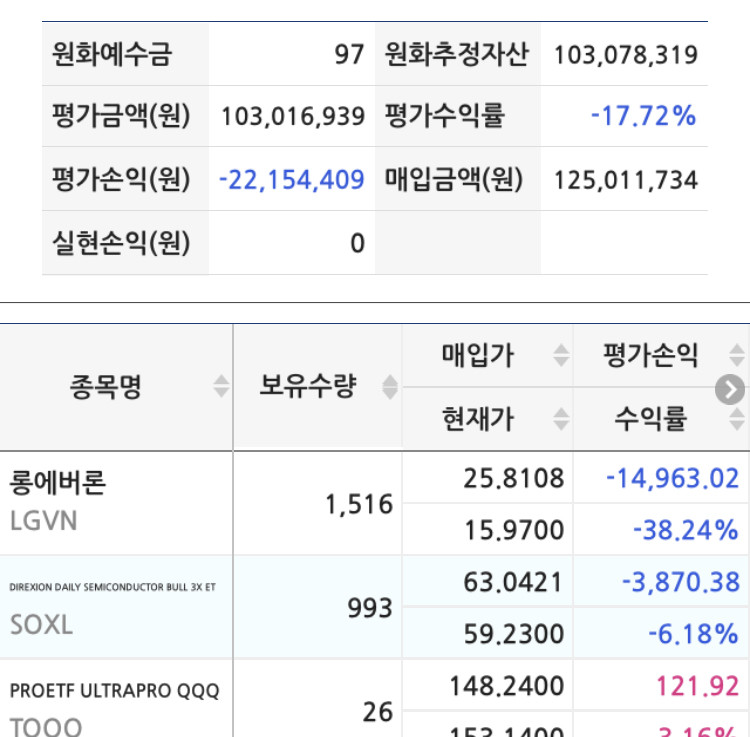Sort by 매입가 arrows icon
Image resolution: width=750 pixels, height=737 pixels.
[561, 355]
